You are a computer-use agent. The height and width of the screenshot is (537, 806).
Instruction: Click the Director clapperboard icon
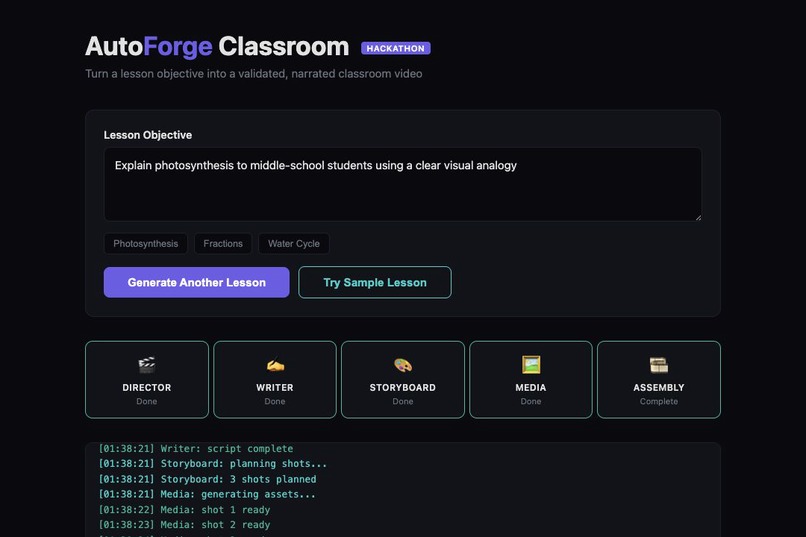pos(146,365)
